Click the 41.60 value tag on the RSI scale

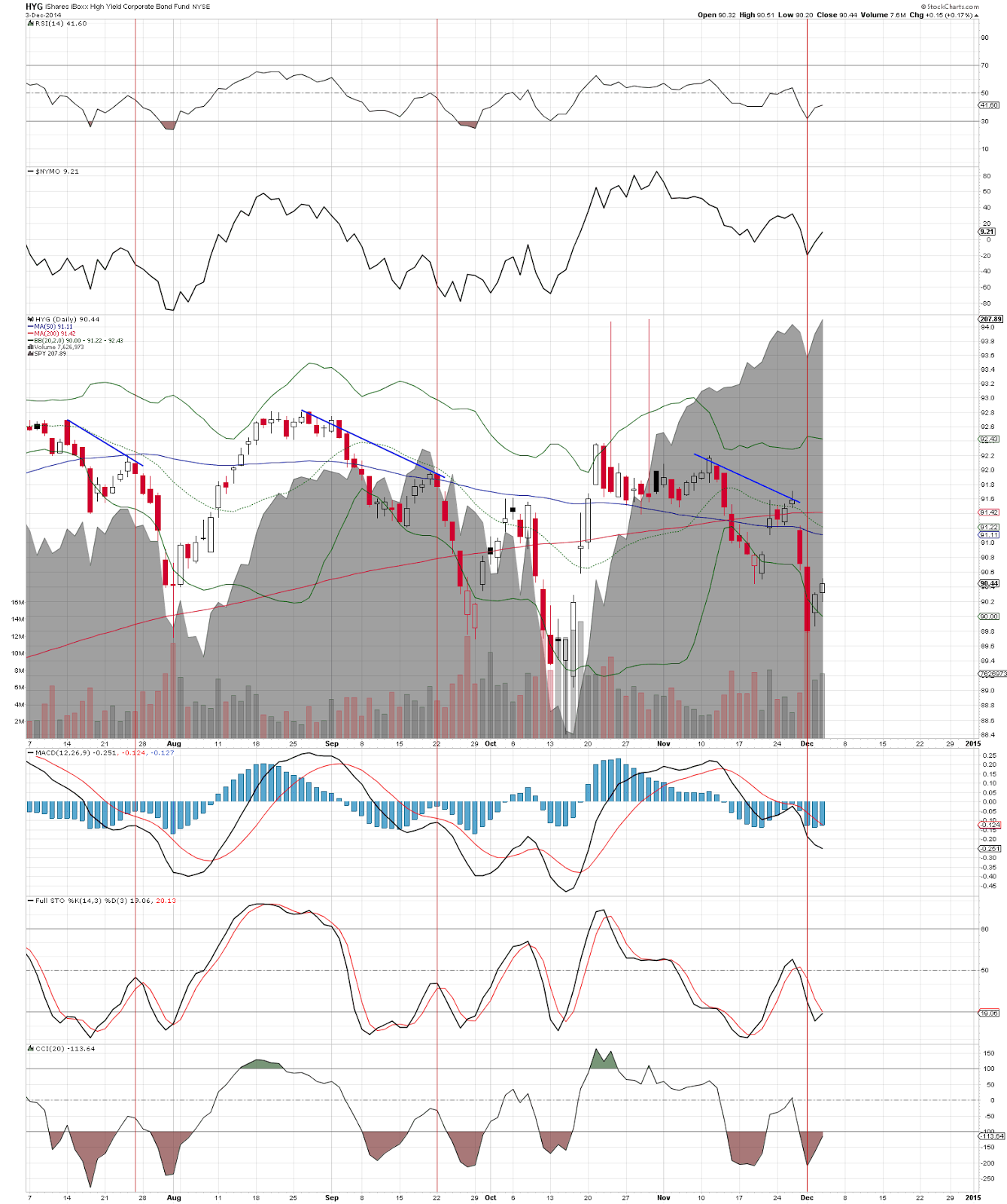(989, 105)
